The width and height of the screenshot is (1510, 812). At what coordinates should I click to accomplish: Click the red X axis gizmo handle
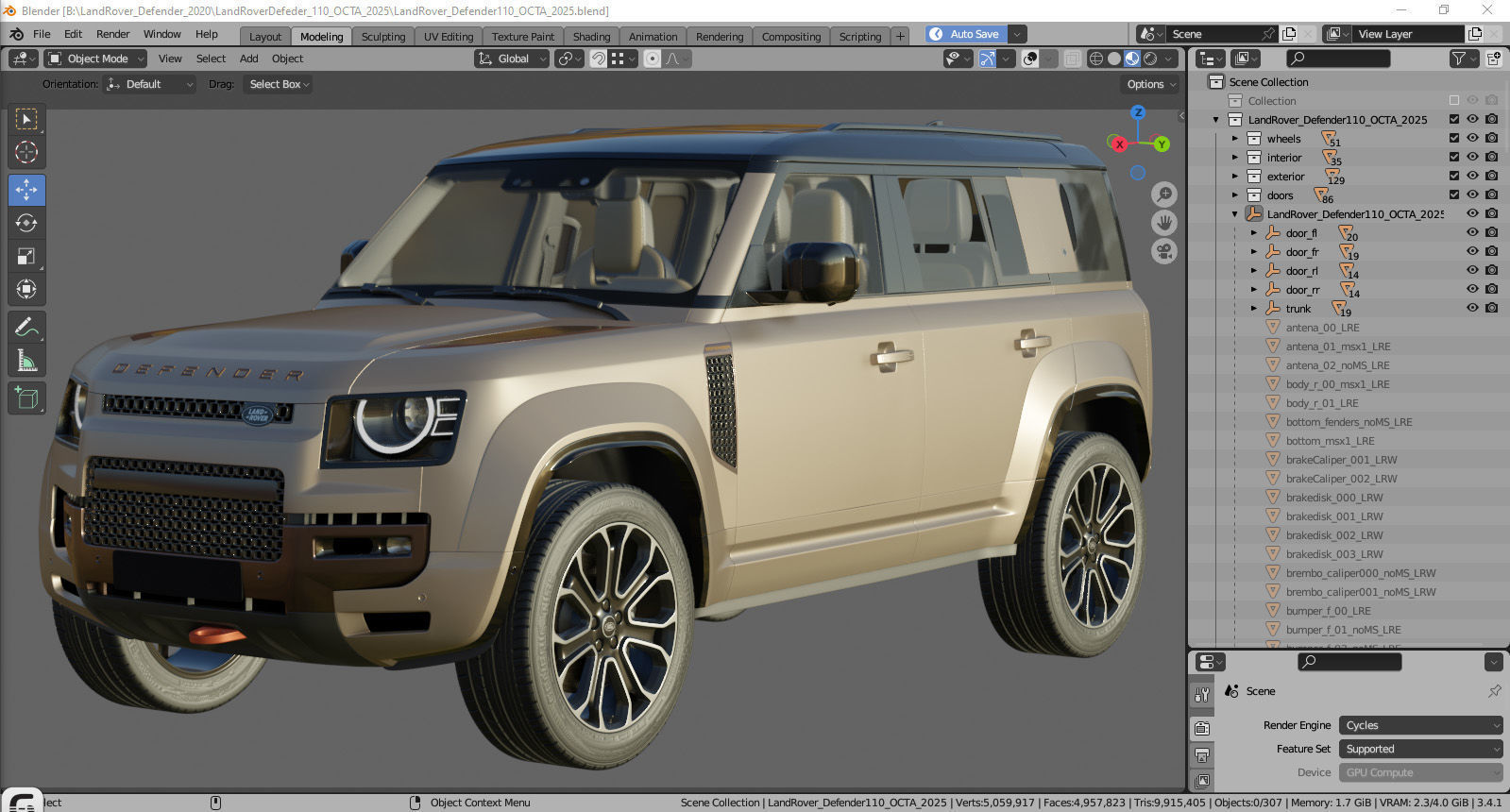tap(1119, 144)
